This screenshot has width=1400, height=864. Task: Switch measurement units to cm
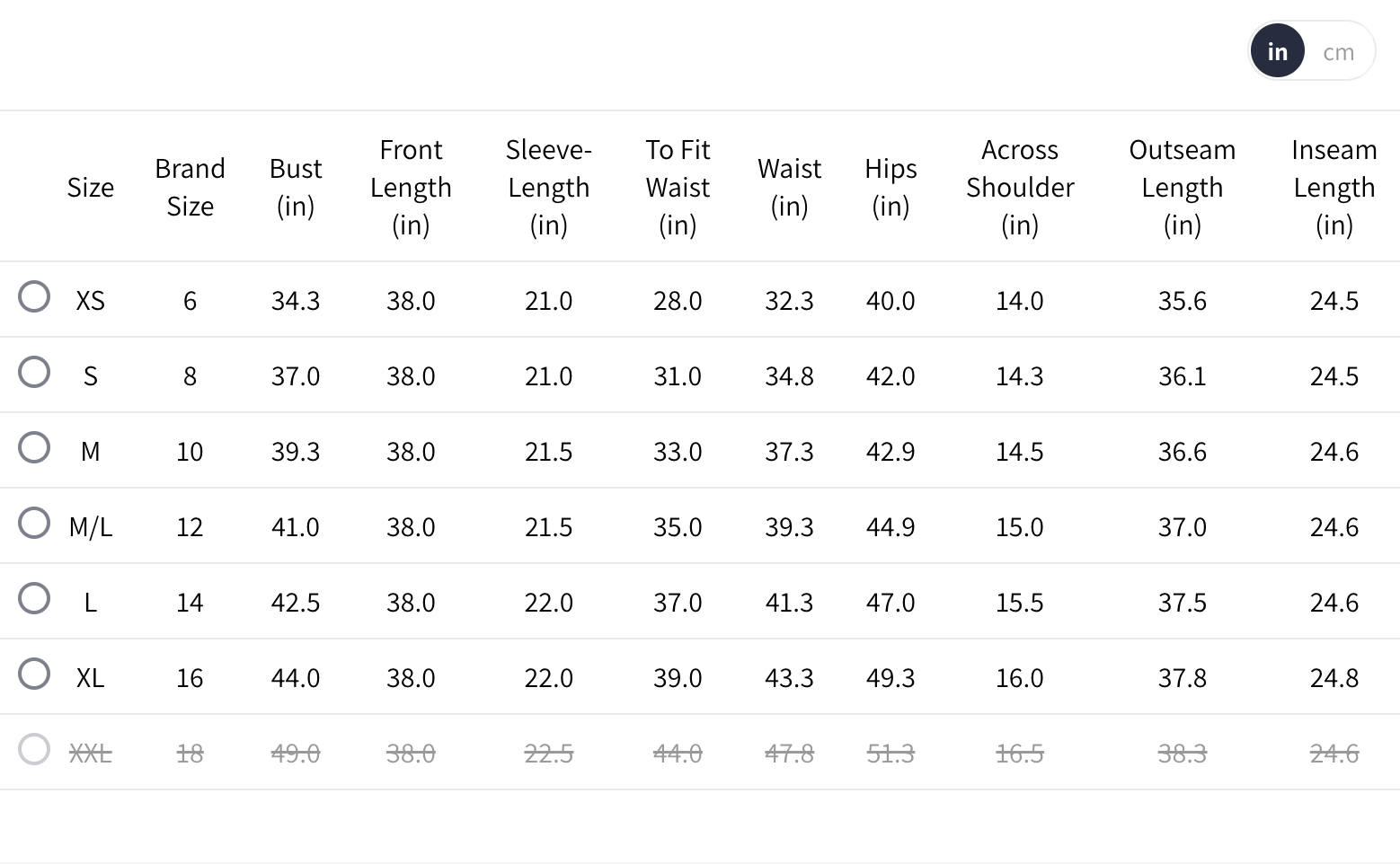pos(1338,52)
